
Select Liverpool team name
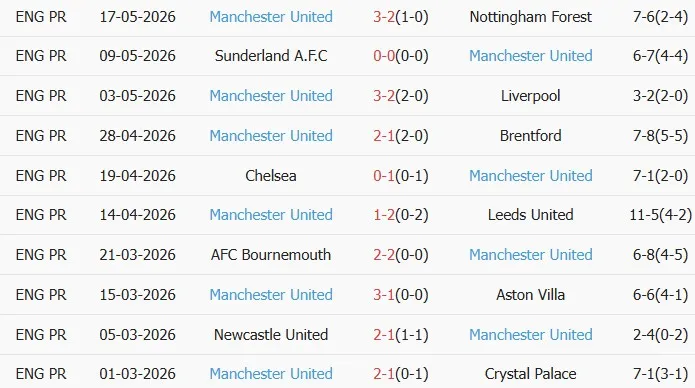531,96
